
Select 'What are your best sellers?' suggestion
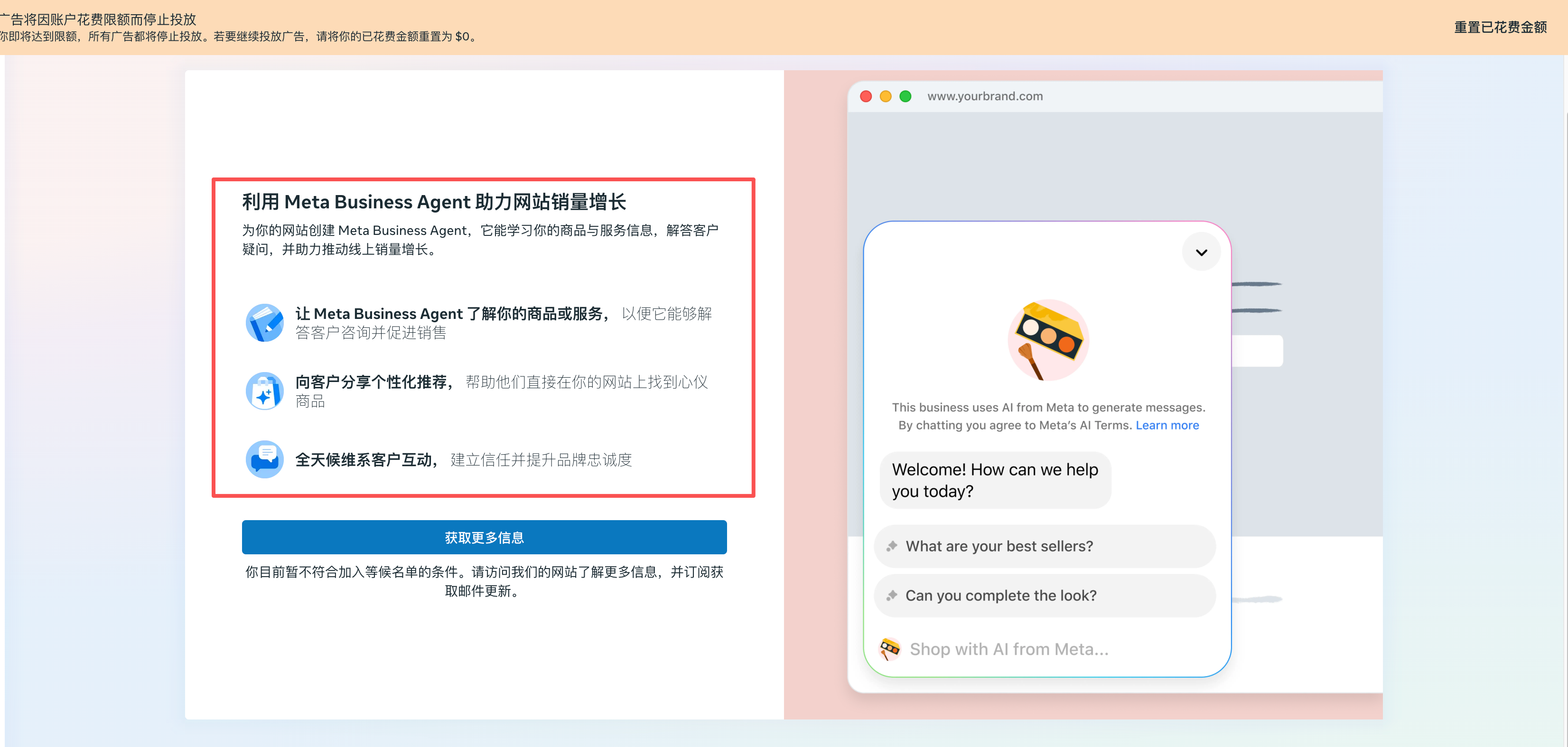[x=1045, y=546]
